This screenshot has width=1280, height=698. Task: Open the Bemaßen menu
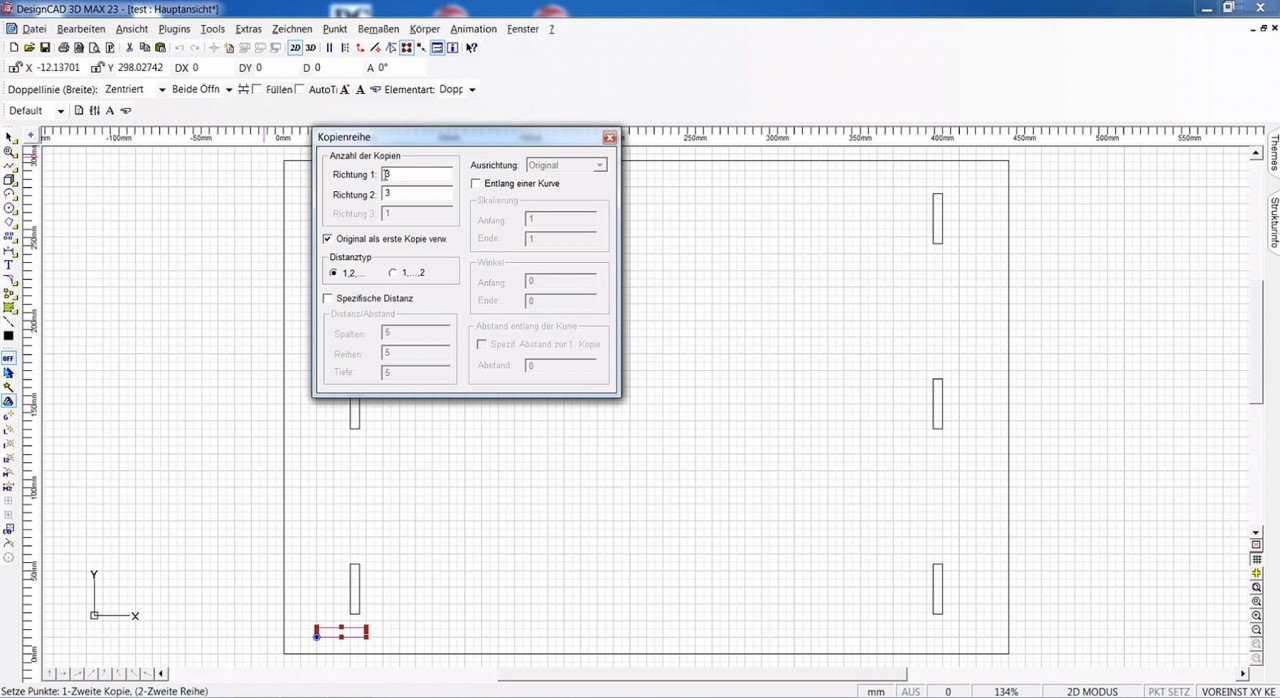378,29
